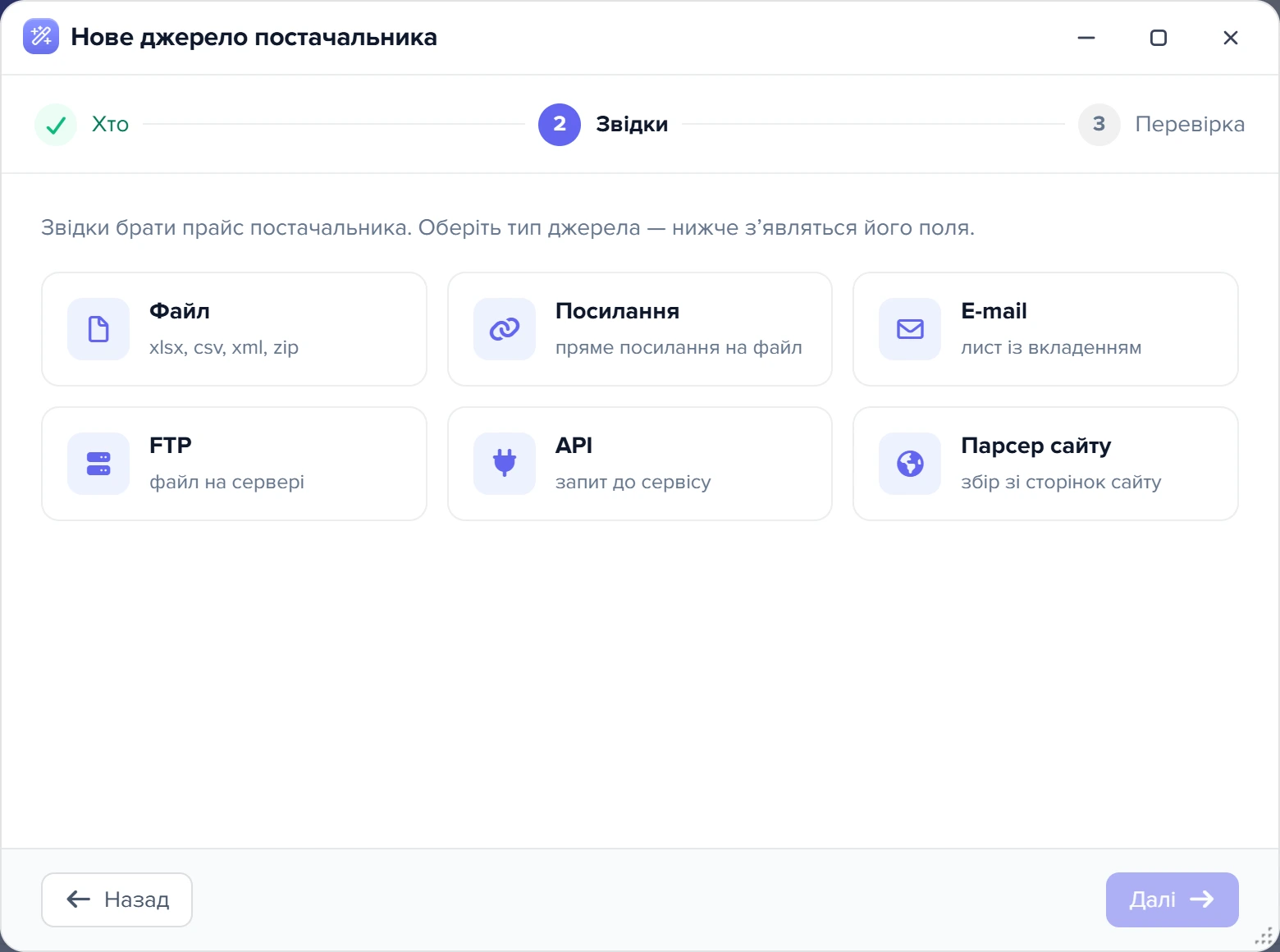Screen dimensions: 1280x952
Task: Maximize the wizard window
Action: click(x=1159, y=38)
